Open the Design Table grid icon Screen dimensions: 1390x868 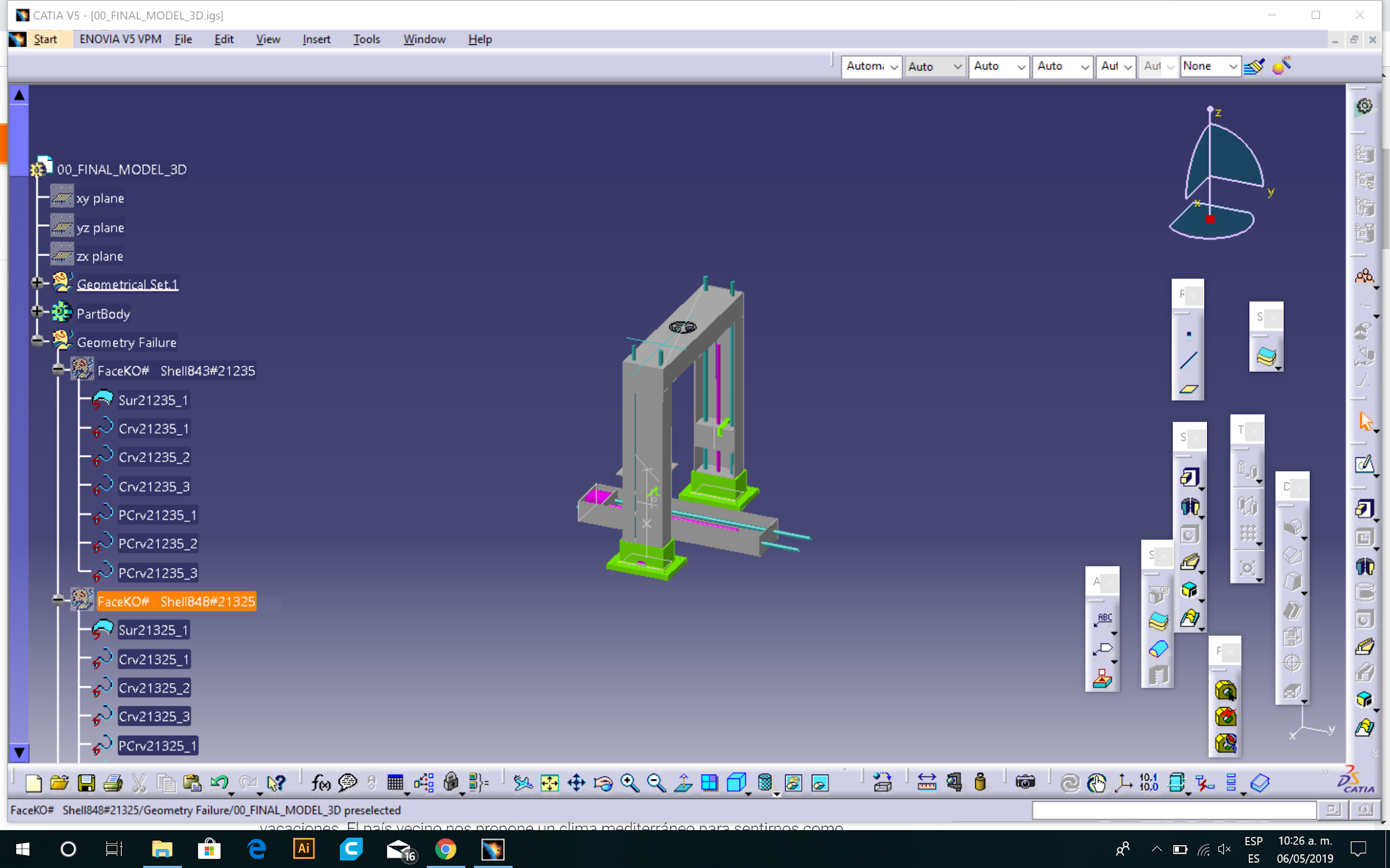pos(395,783)
